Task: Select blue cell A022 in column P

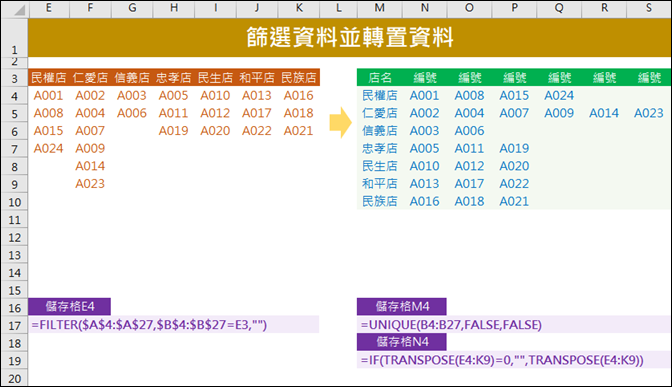Action: (514, 183)
